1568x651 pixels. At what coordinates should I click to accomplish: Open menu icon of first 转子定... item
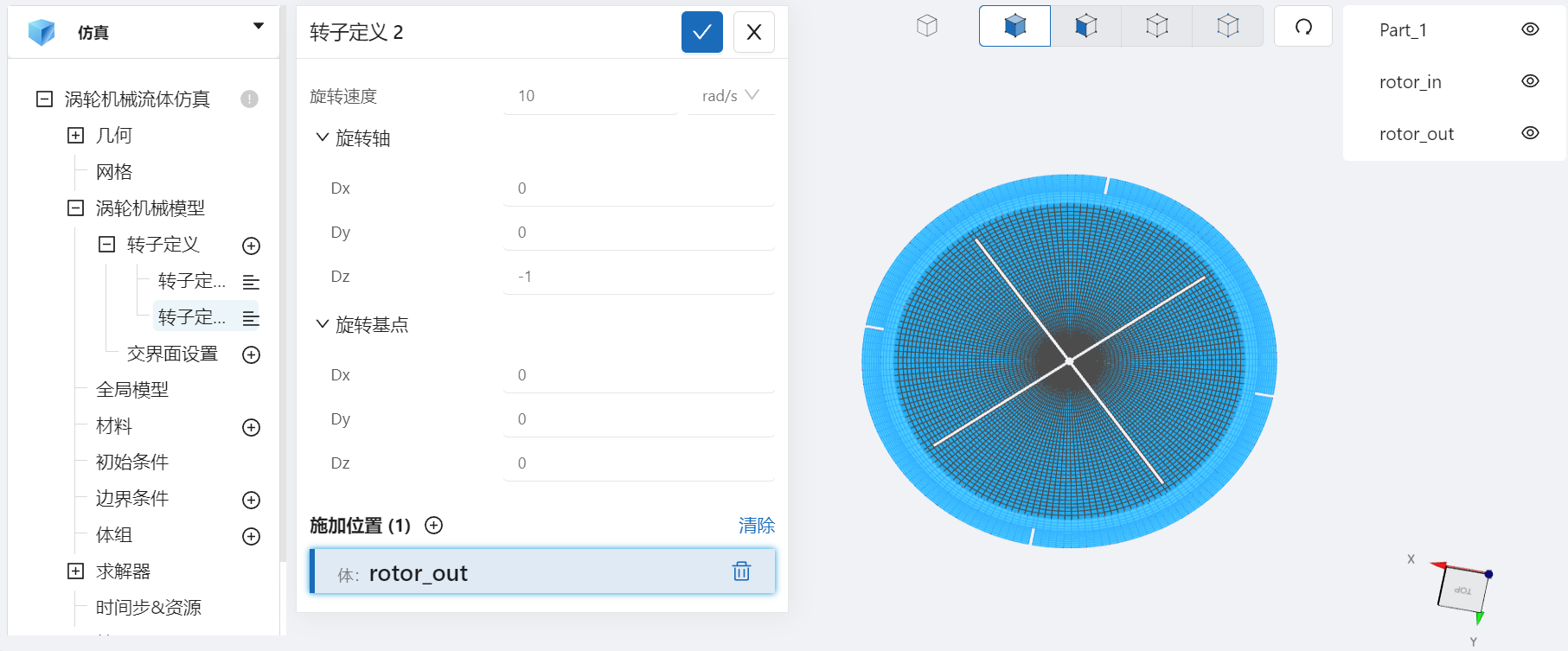click(251, 282)
